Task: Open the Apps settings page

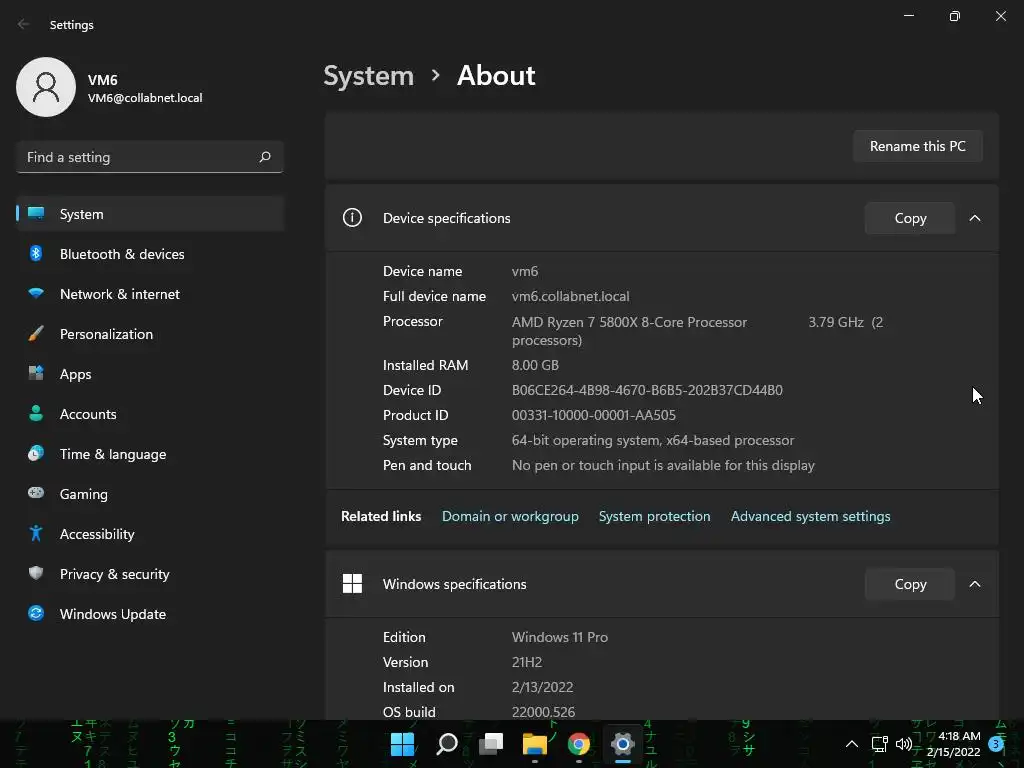Action: tap(150, 374)
